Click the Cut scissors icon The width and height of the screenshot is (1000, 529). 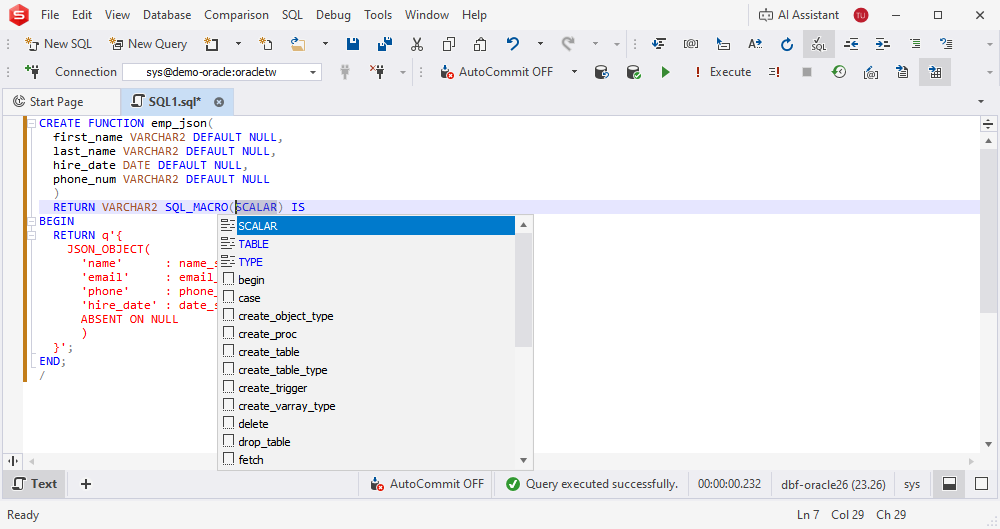point(417,44)
